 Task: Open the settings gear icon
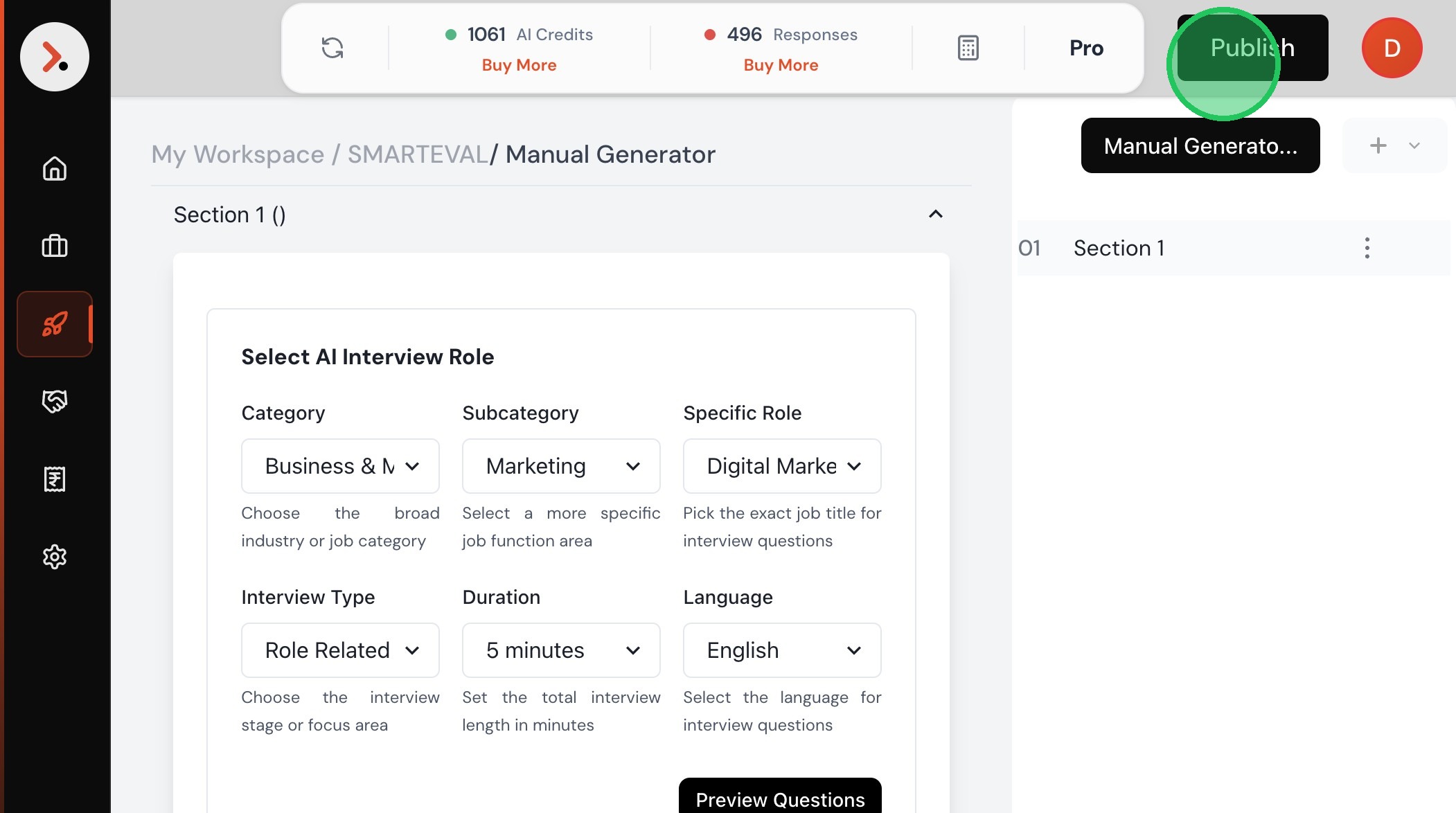click(55, 556)
